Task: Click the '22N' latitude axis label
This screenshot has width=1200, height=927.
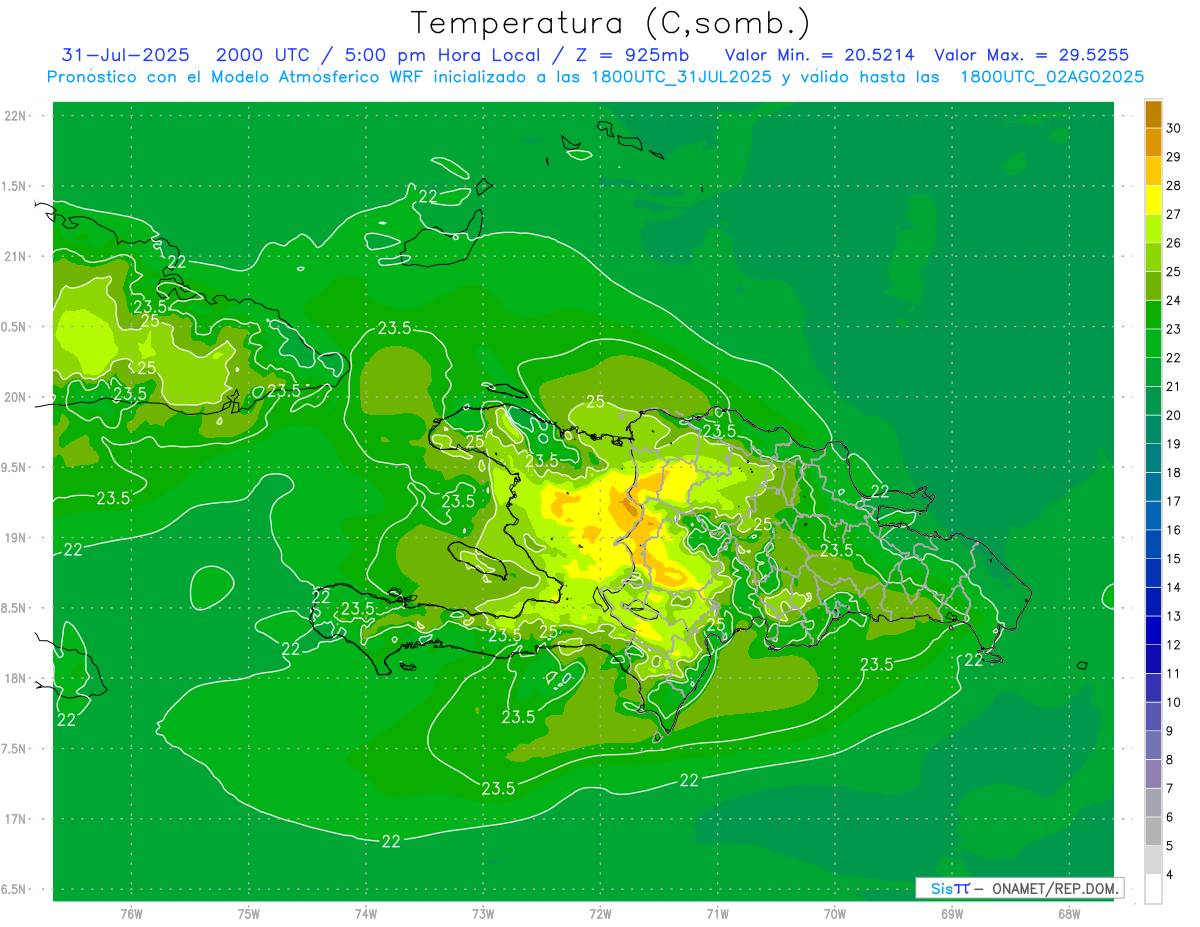Action: 16,116
